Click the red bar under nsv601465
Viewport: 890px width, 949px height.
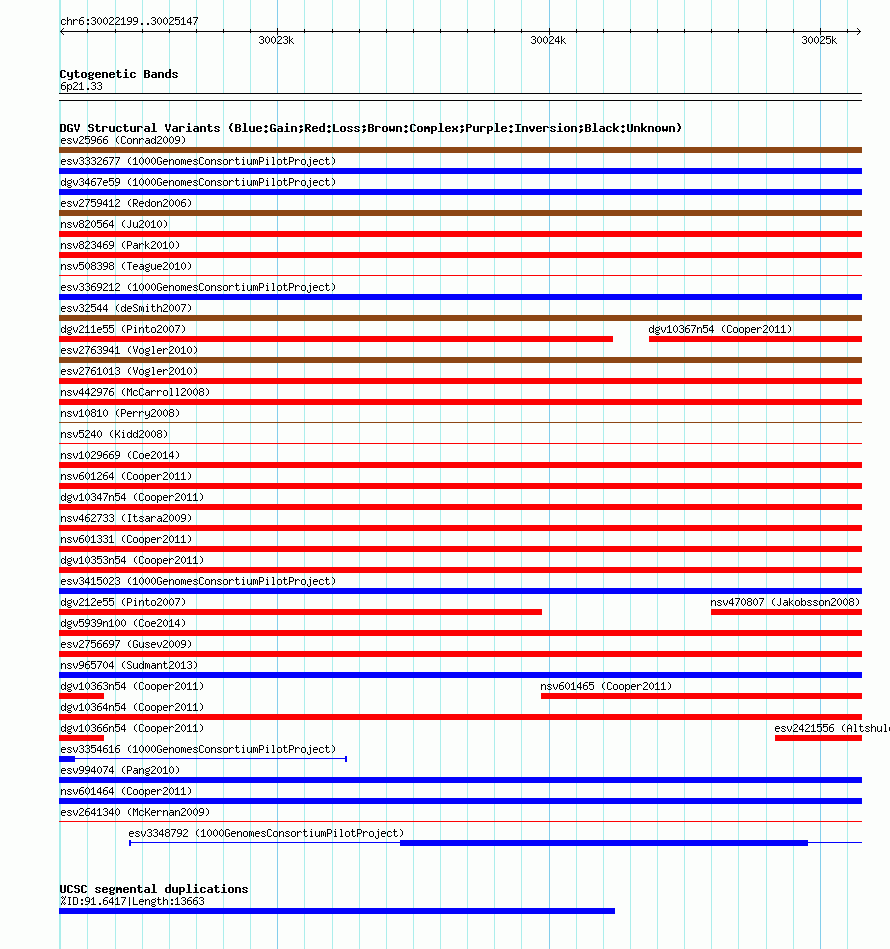701,696
